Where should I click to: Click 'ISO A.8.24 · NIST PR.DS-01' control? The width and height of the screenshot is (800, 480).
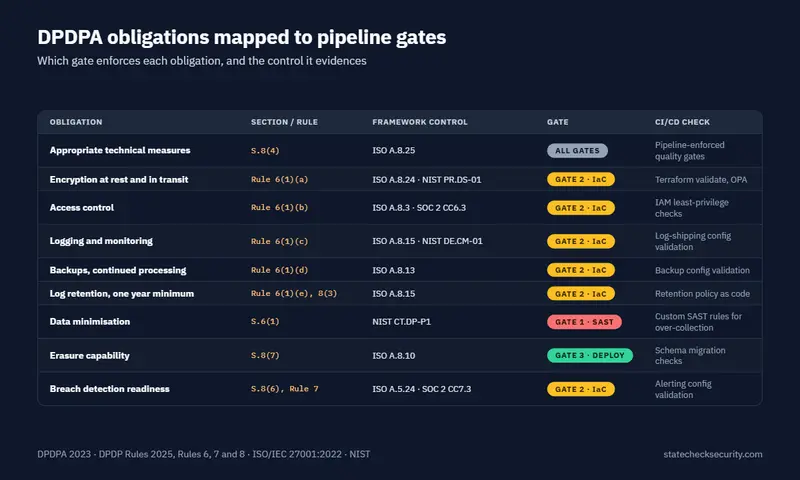(427, 180)
